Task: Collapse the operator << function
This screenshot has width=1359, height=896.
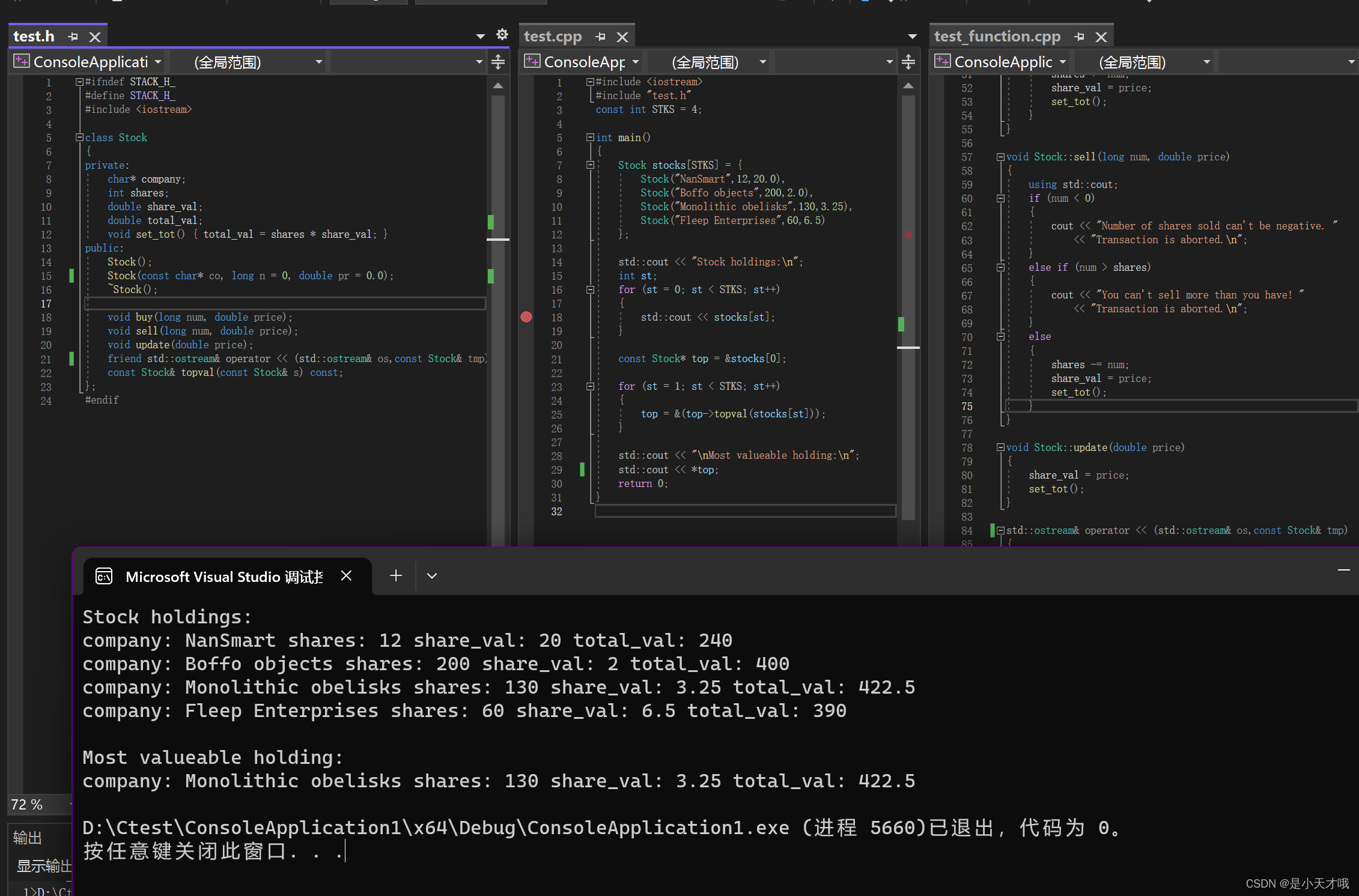Action: tap(1000, 530)
